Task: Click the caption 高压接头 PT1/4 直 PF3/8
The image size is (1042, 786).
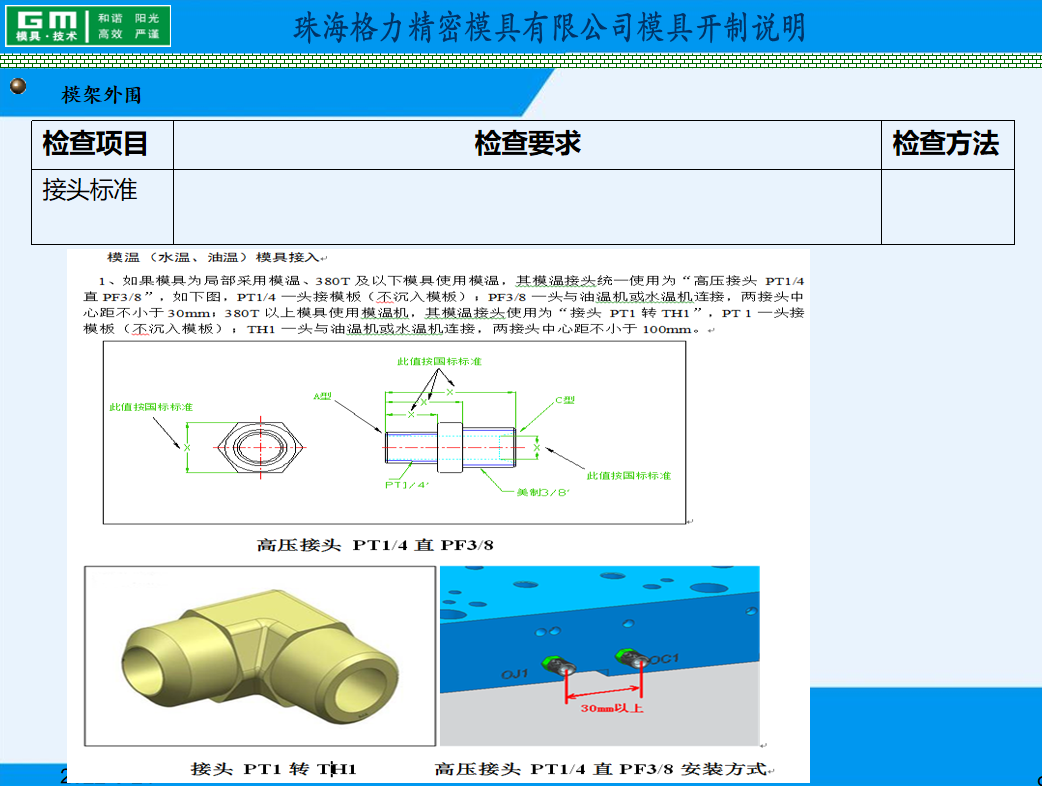Action: [375, 545]
